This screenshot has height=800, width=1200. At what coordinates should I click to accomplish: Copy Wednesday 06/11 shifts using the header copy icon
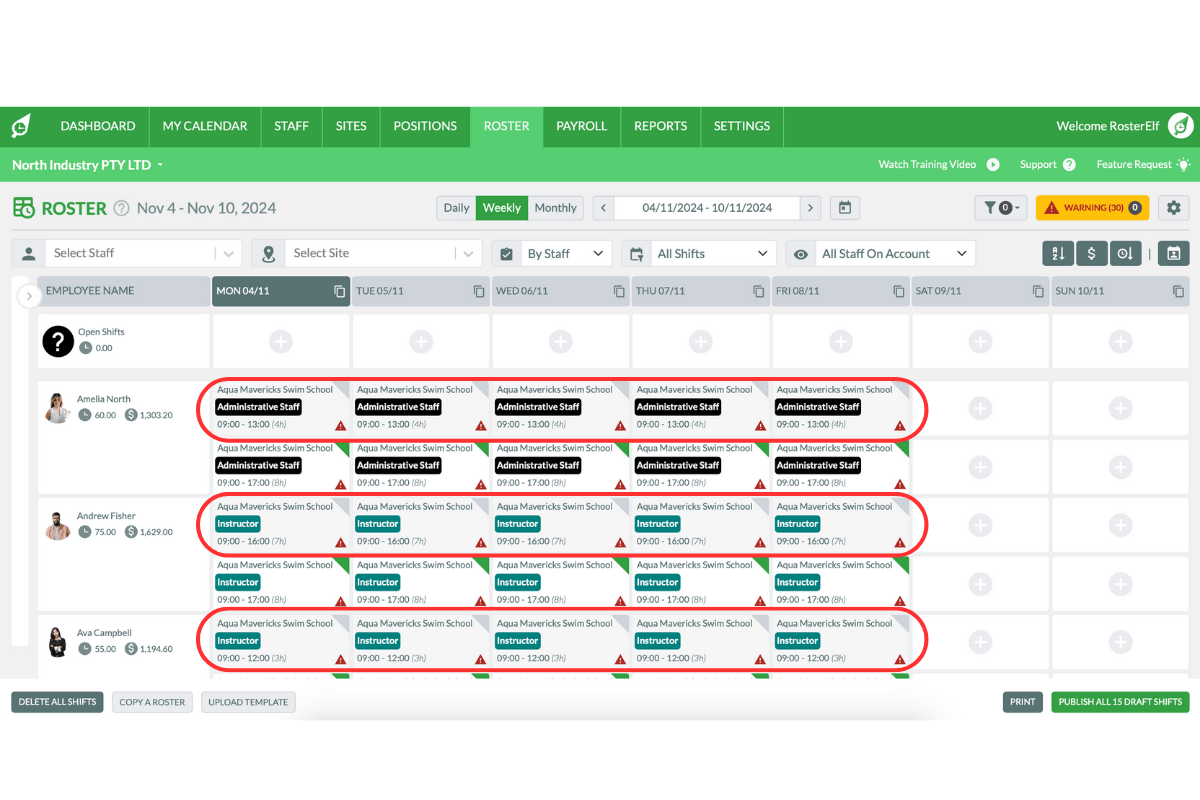tap(619, 291)
